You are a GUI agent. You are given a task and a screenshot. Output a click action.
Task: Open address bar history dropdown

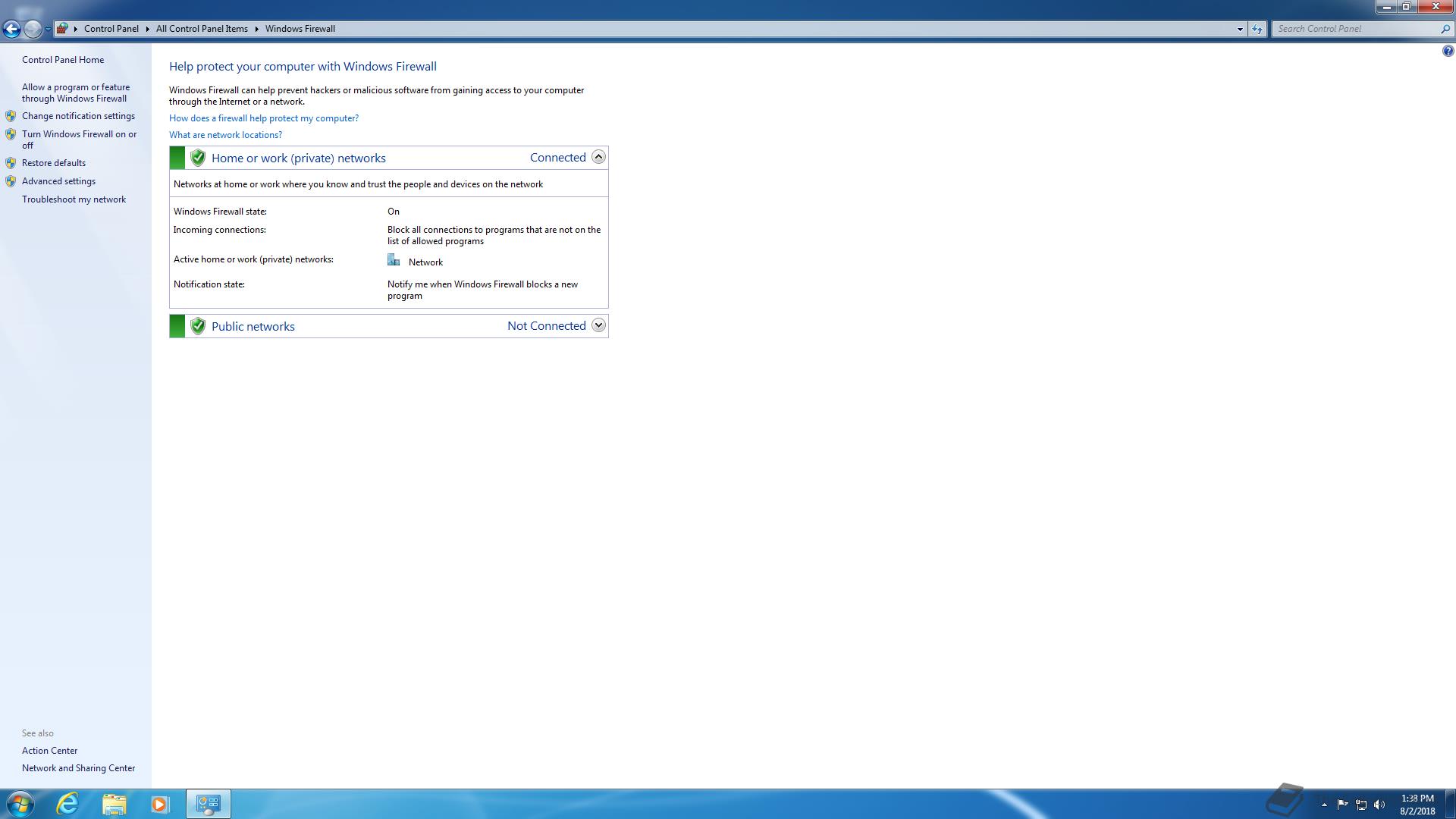click(x=1240, y=29)
